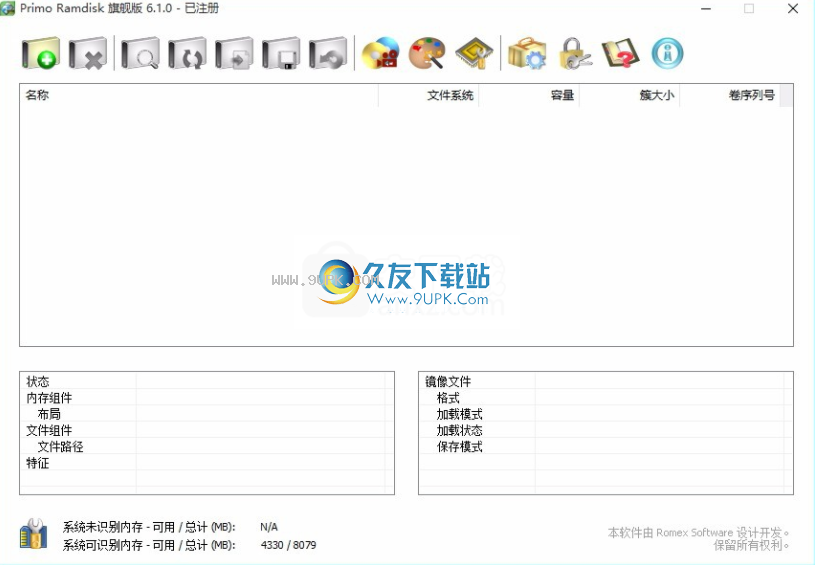Screen dimensions: 815x565
Task: Select the 文件路径 row
Action: [x=207, y=446]
